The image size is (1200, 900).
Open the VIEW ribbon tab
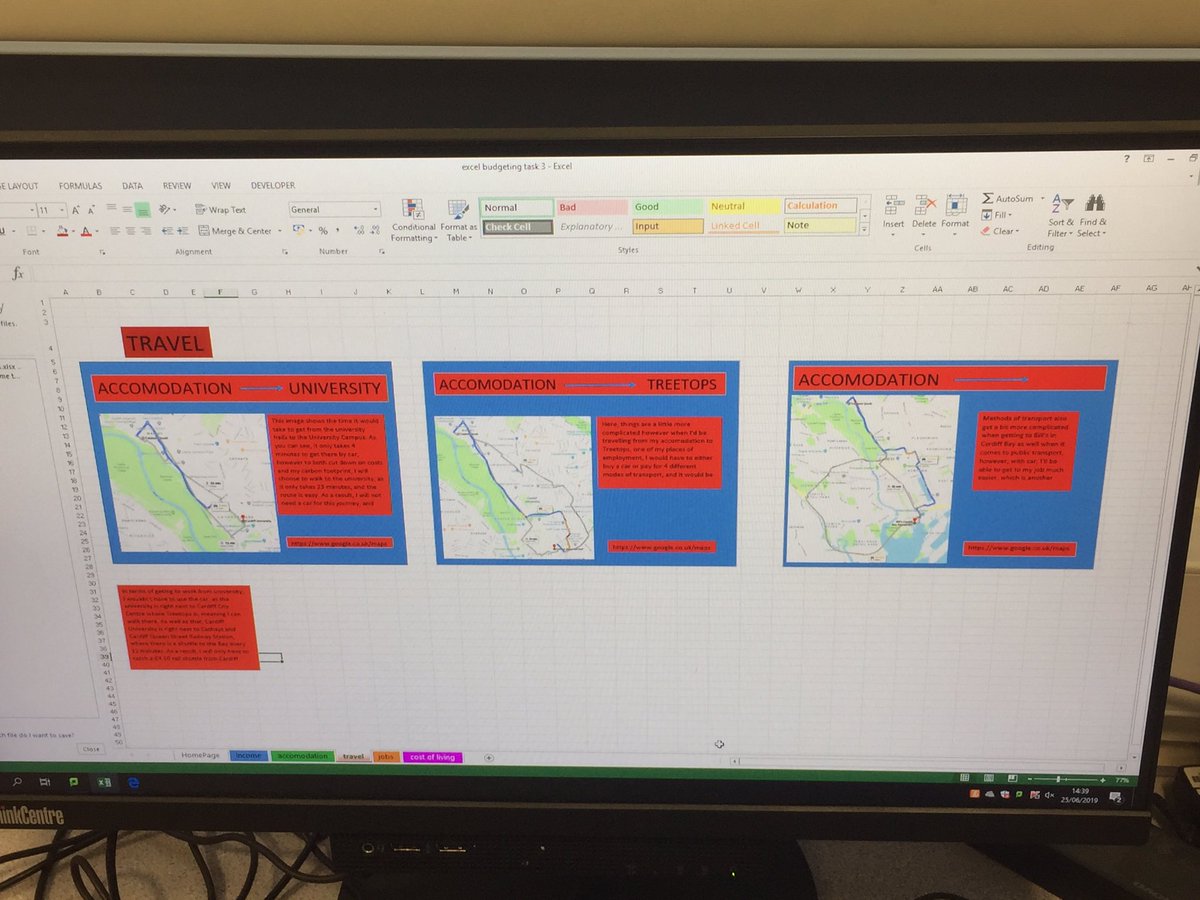click(221, 186)
